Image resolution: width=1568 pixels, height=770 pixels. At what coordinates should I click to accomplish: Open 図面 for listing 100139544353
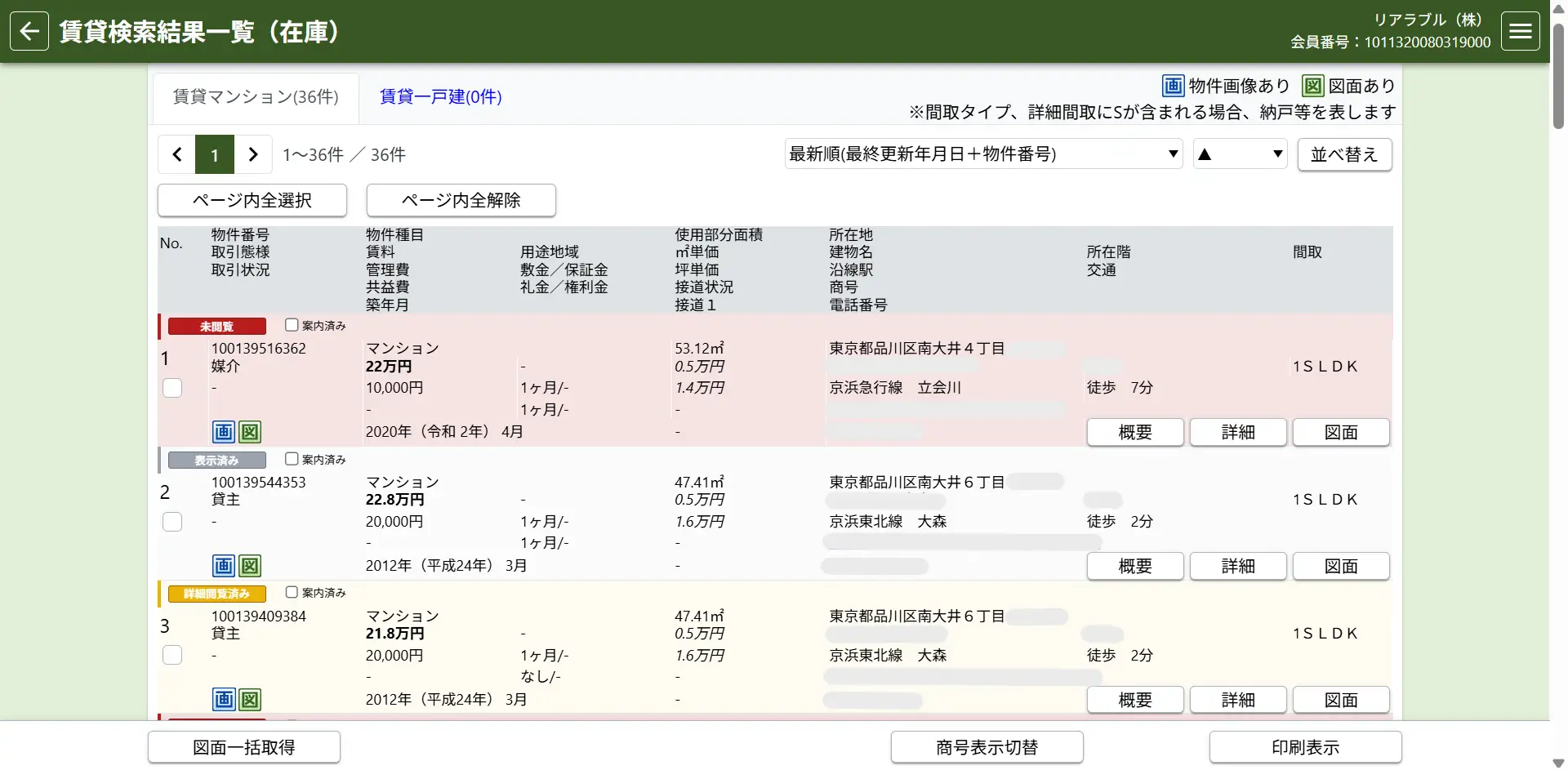click(x=1341, y=566)
